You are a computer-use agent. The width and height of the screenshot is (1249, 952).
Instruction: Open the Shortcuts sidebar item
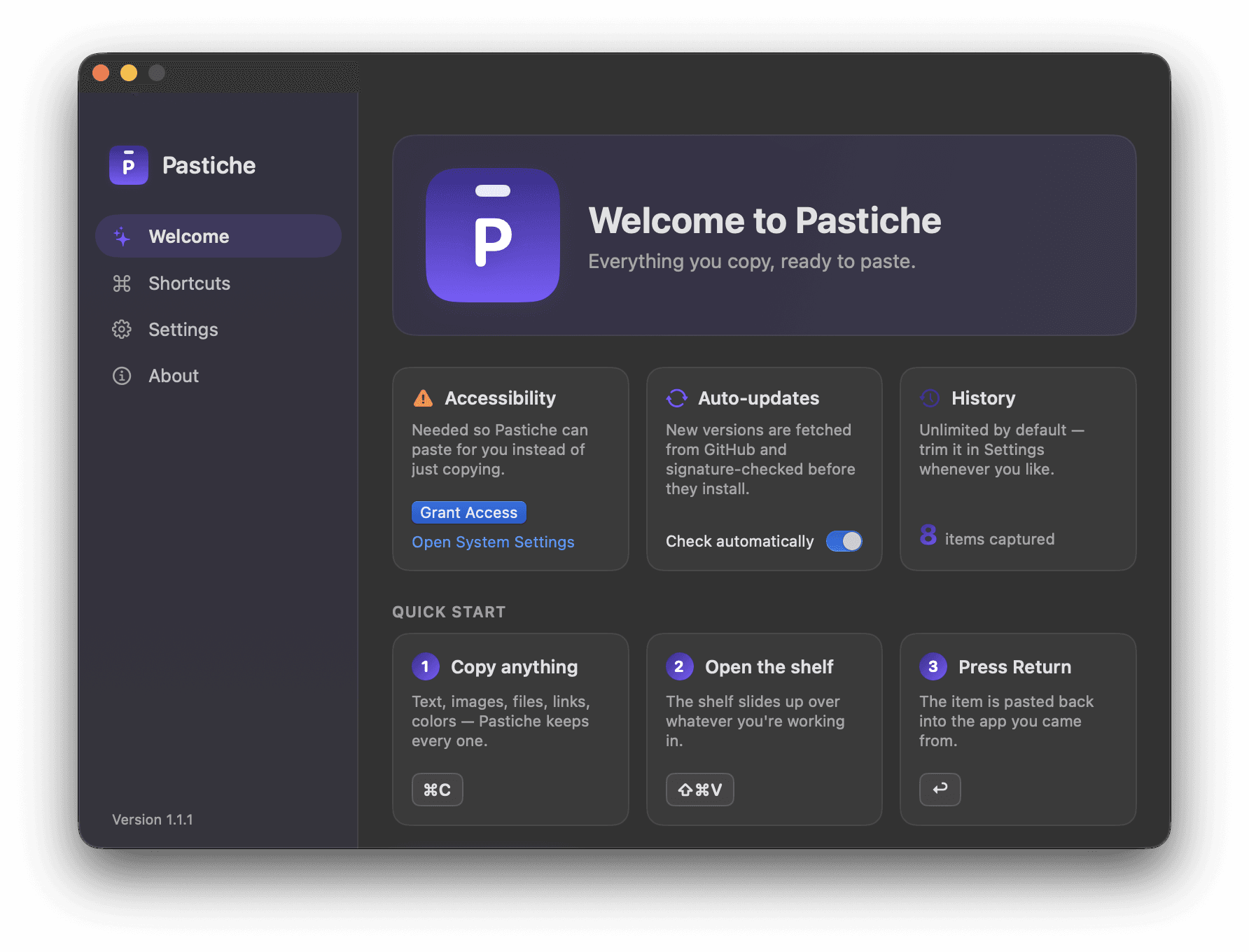(x=218, y=283)
